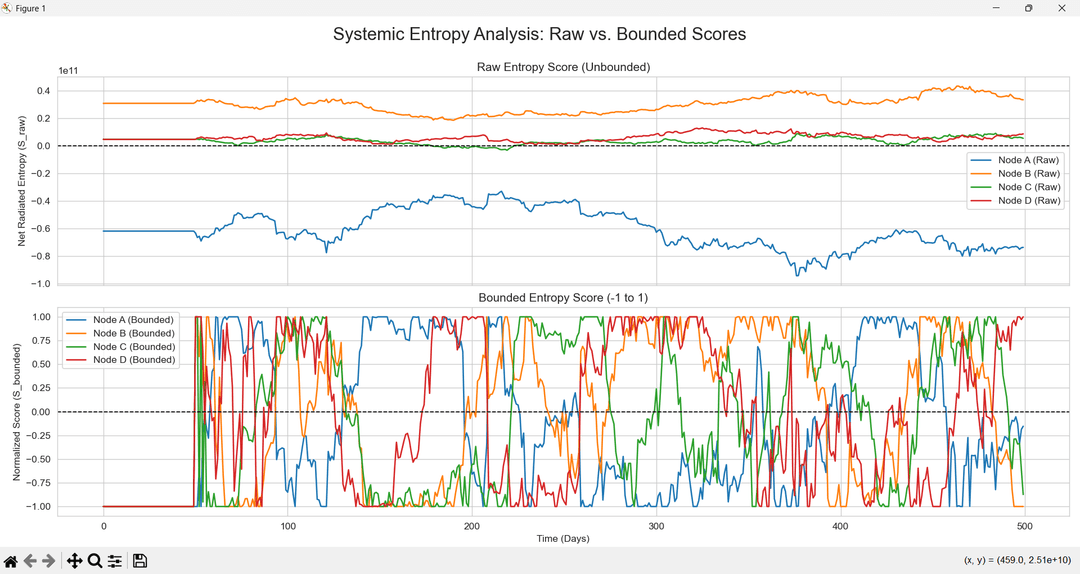1080x574 pixels.
Task: Go back to the previous view
Action: (x=30, y=561)
